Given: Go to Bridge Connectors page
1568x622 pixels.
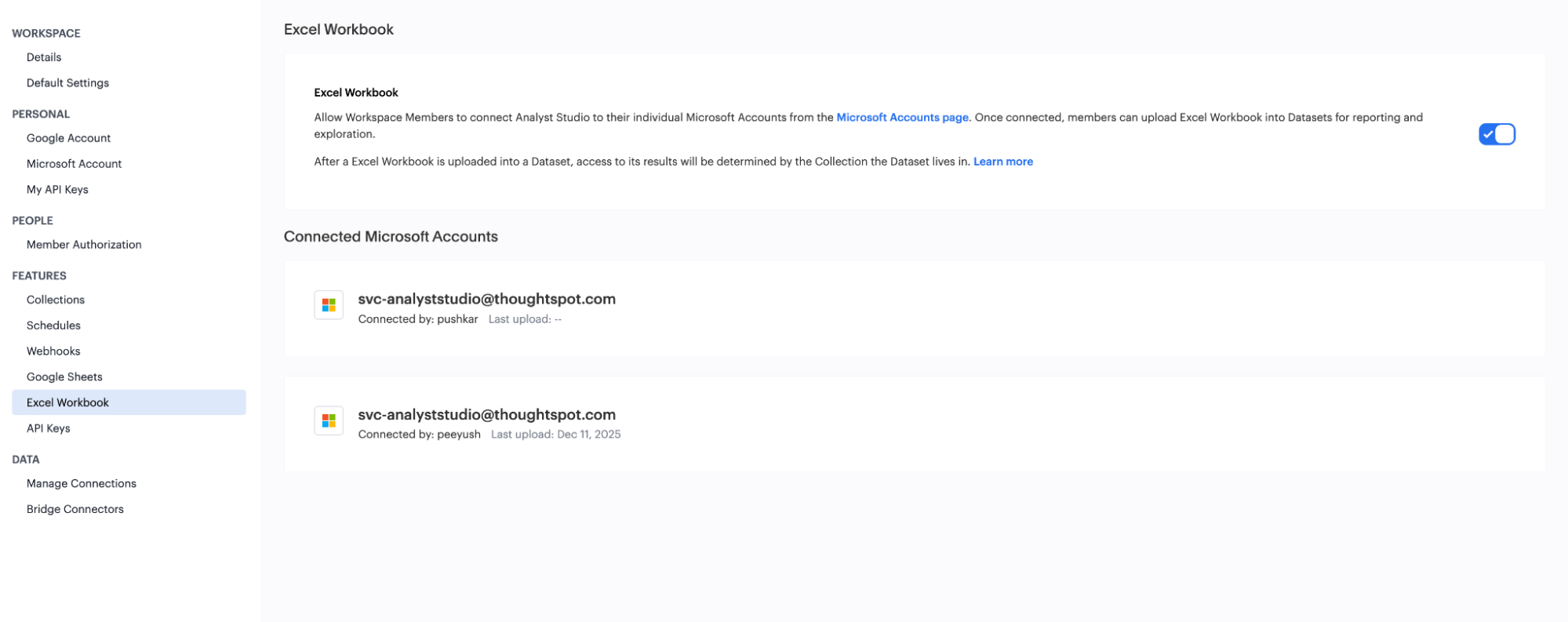Looking at the screenshot, I should coord(75,509).
